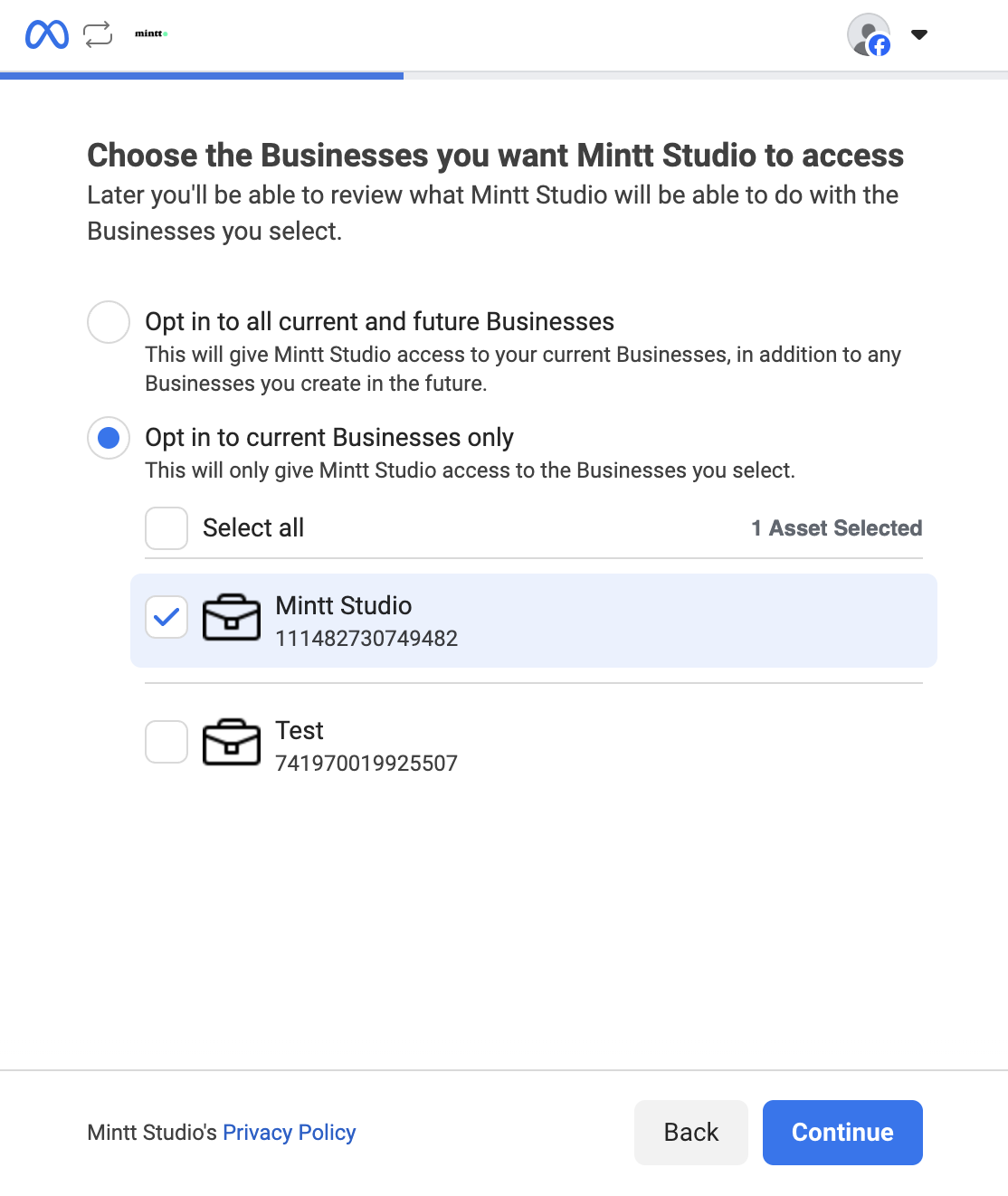The image size is (1008, 1196).
Task: Check the Test business checkbox
Action: point(166,742)
